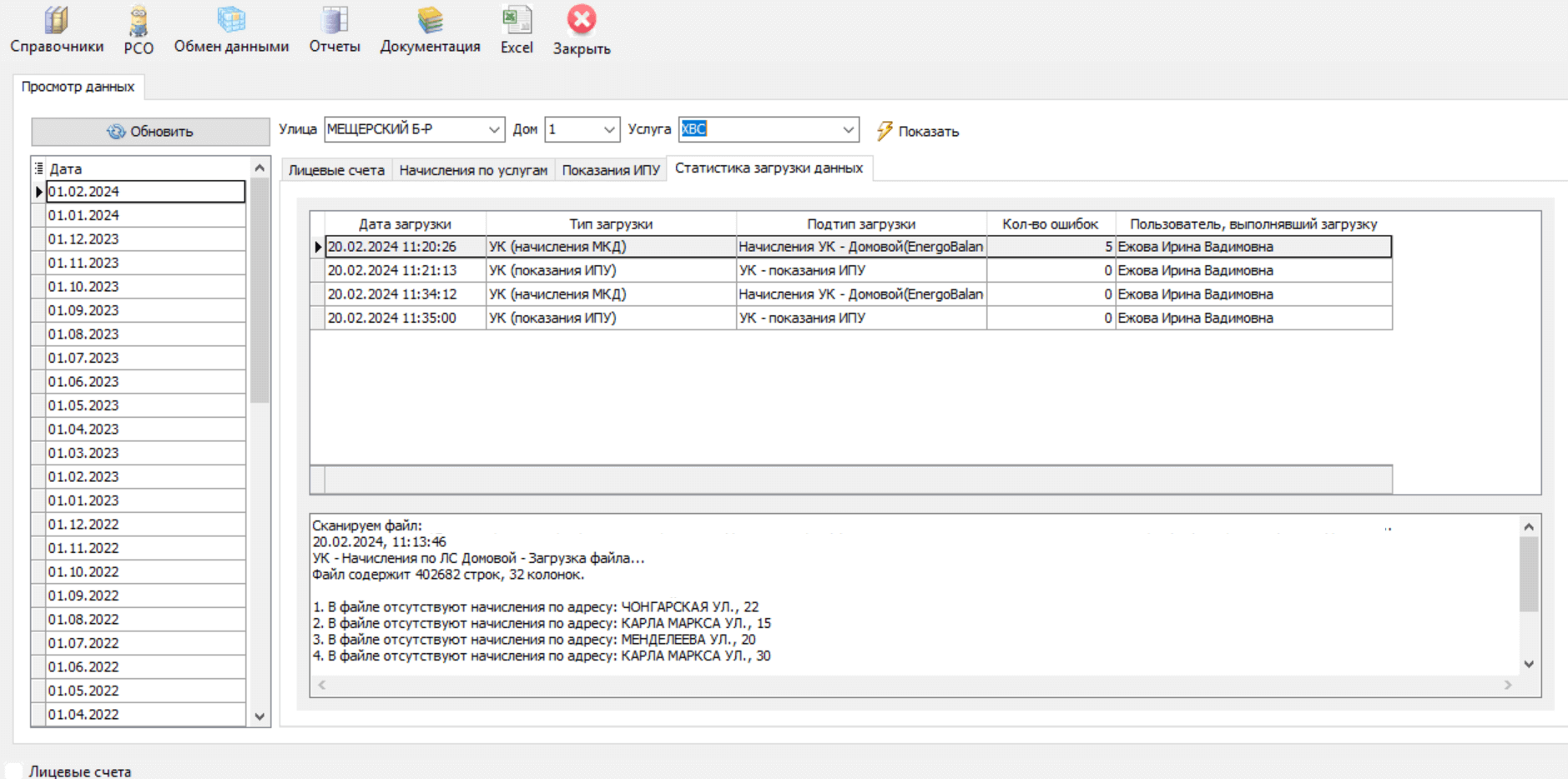
Task: Open the Справочники toolbar icon
Action: pyautogui.click(x=56, y=21)
